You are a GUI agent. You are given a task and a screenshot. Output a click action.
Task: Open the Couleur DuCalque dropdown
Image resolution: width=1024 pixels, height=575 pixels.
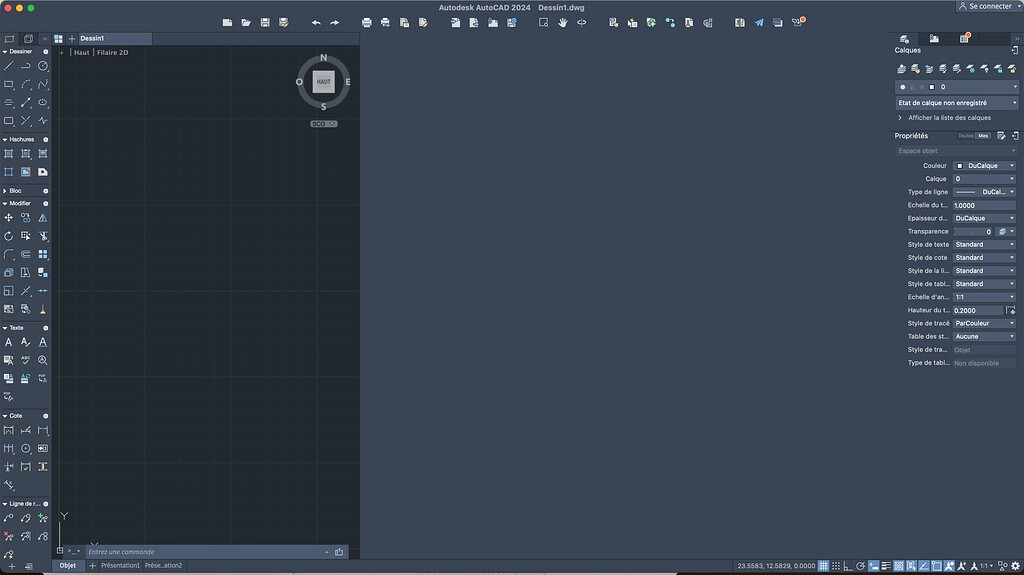(x=985, y=166)
